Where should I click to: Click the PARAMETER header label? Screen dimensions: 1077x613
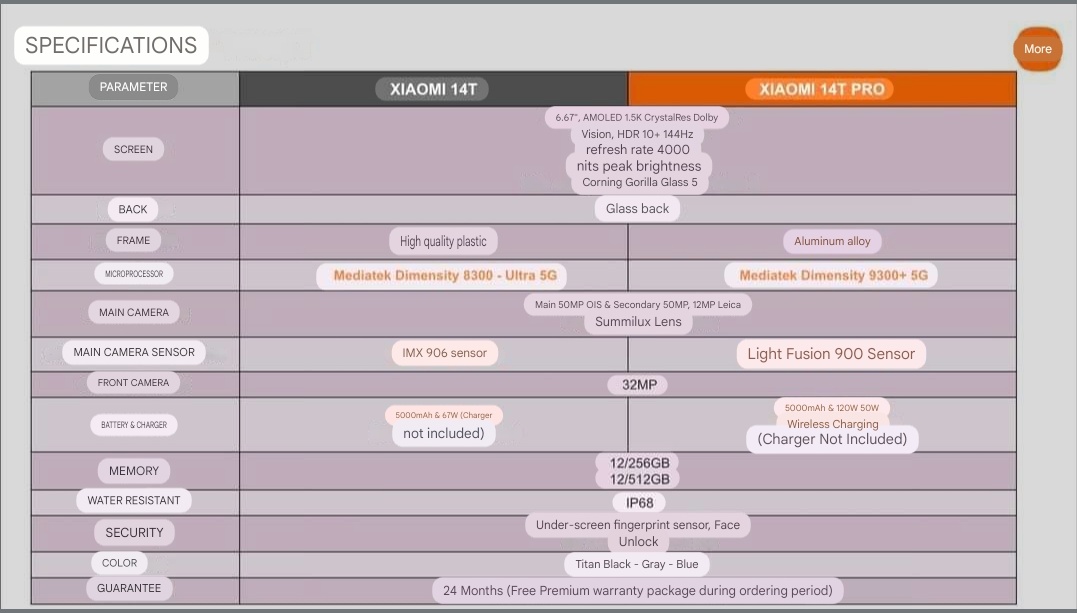pos(133,87)
